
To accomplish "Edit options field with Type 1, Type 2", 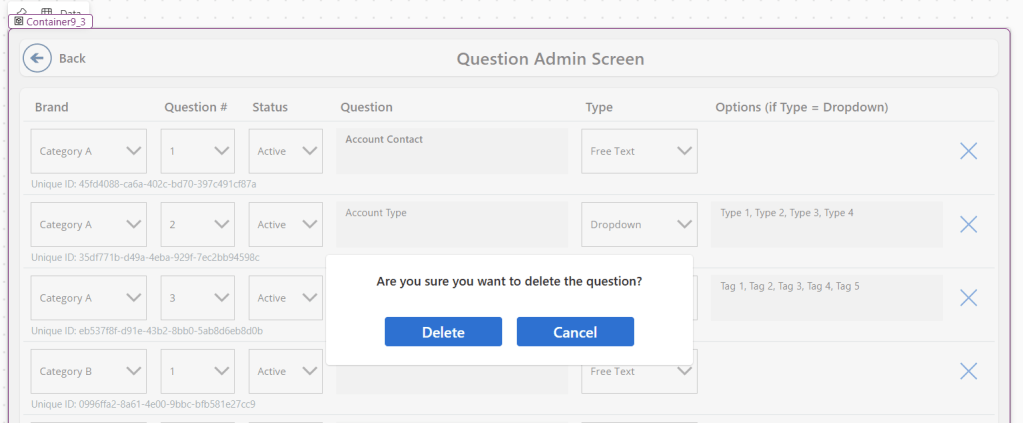I will tap(826, 225).
